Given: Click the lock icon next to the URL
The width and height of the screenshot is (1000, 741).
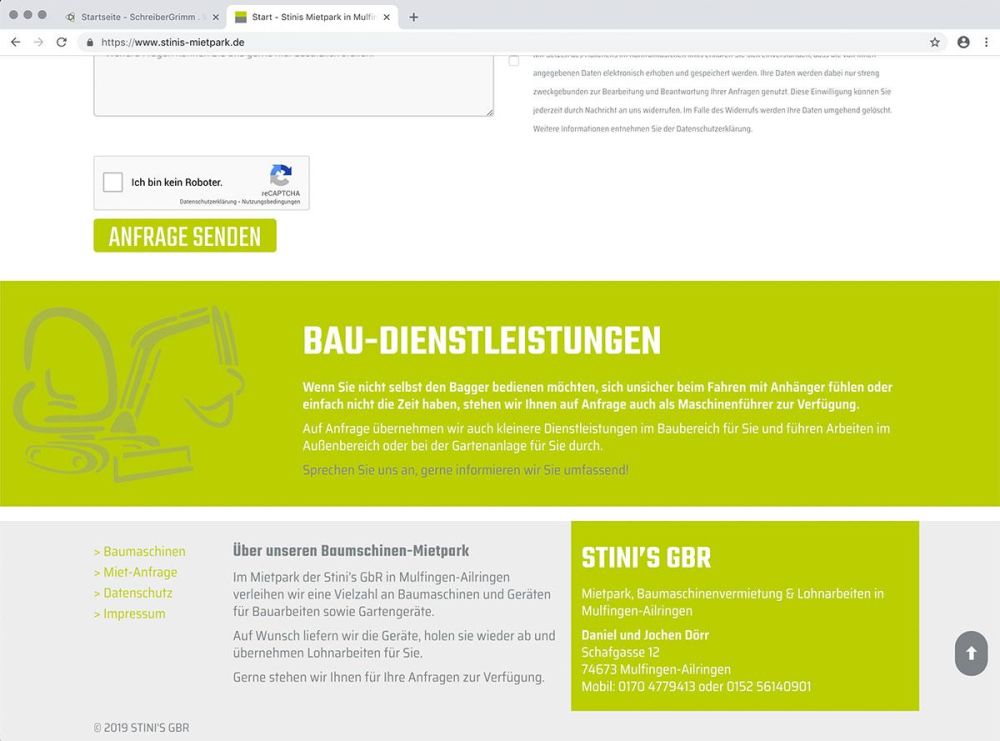Looking at the screenshot, I should (90, 42).
